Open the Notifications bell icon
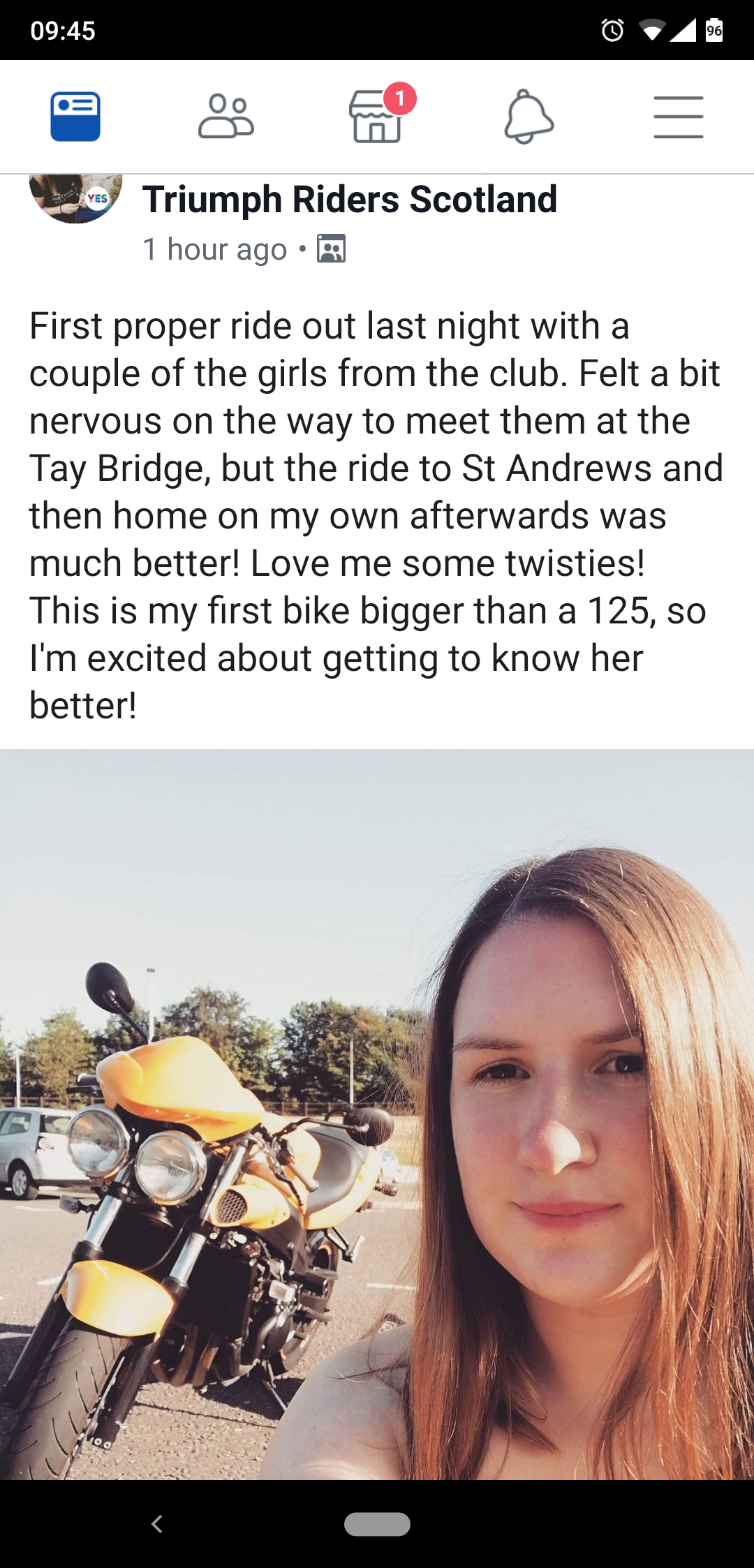754x1568 pixels. (528, 117)
